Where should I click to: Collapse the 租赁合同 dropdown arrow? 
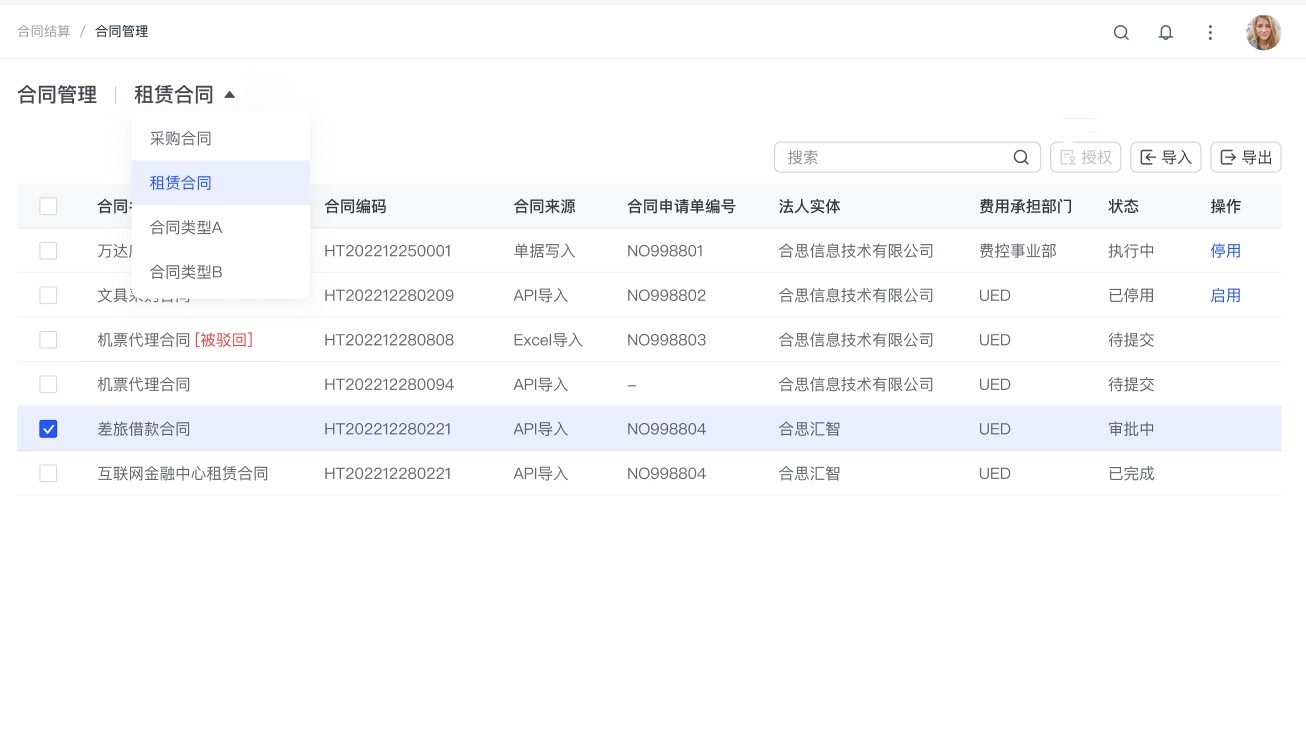tap(230, 95)
